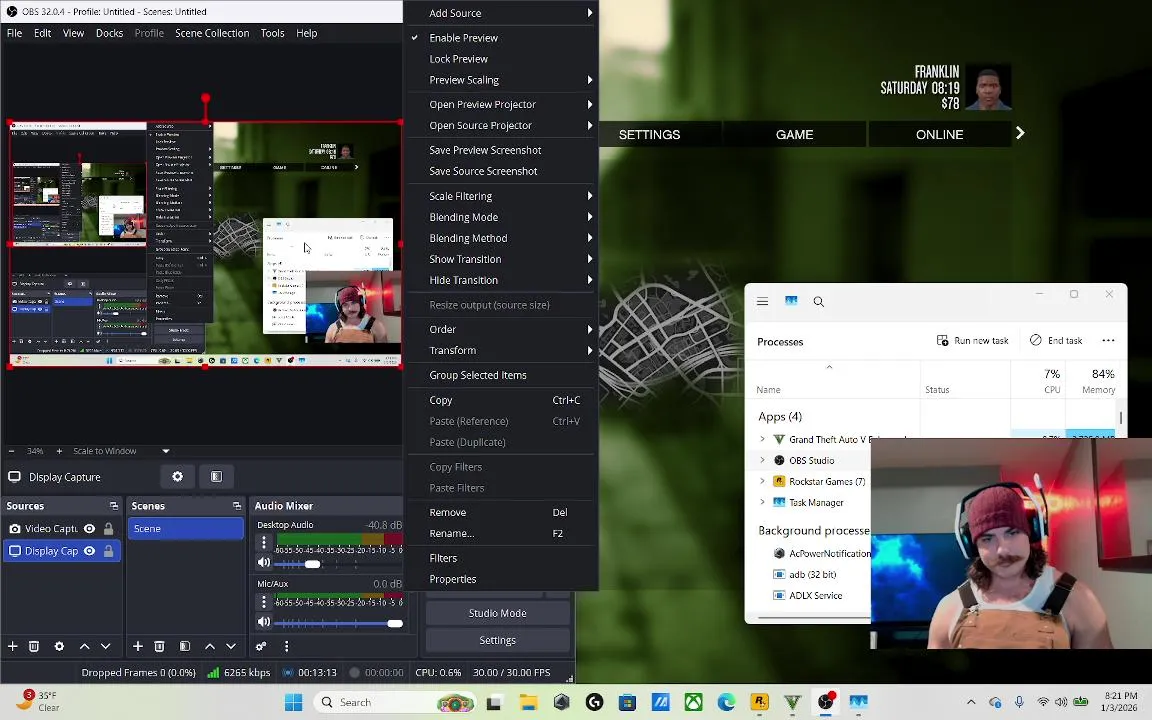
Task: Switch to ONLINE tab in GTA menu
Action: click(939, 134)
